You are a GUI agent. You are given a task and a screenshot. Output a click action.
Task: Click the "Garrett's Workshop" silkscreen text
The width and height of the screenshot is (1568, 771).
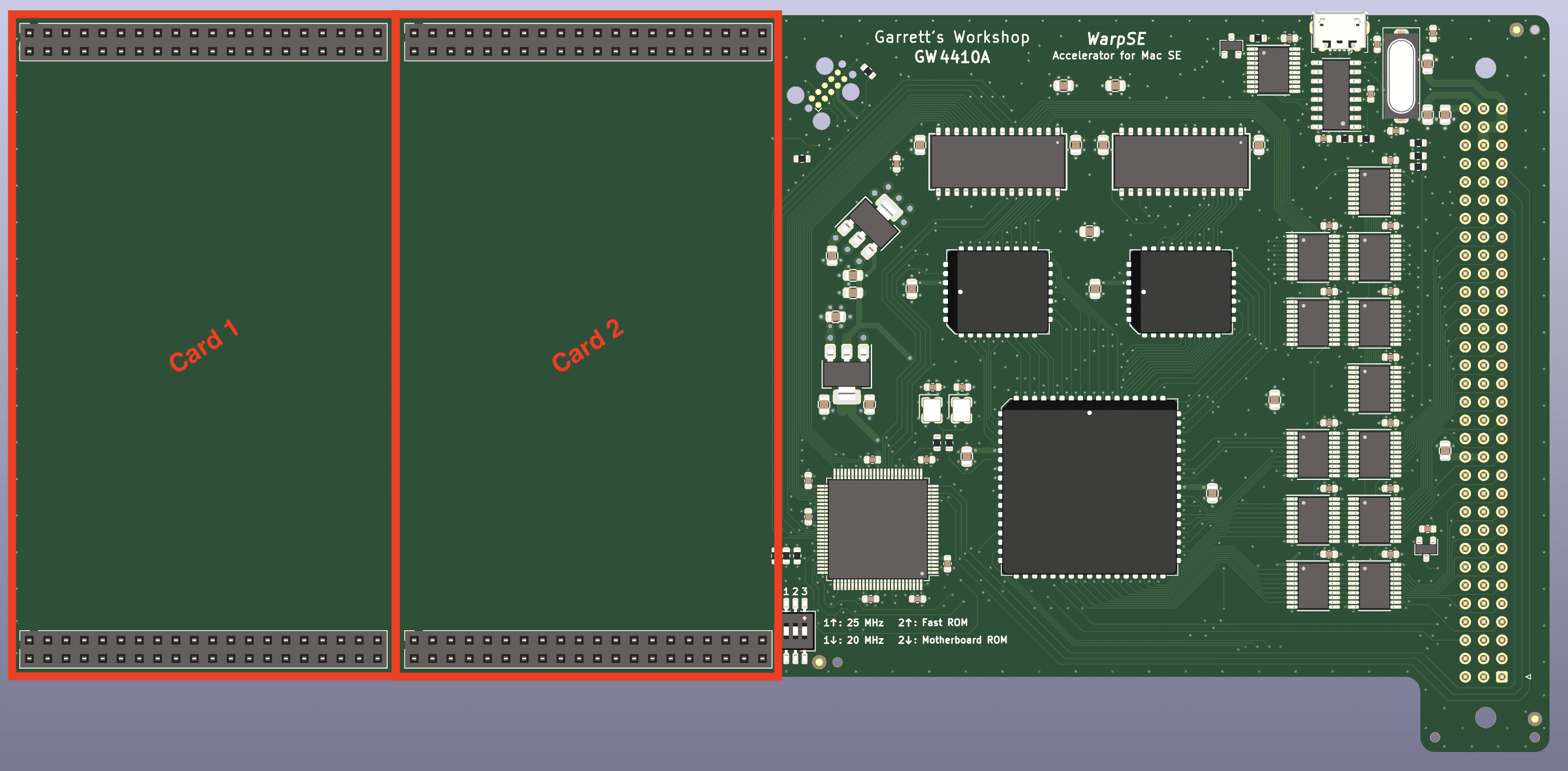pyautogui.click(x=951, y=38)
